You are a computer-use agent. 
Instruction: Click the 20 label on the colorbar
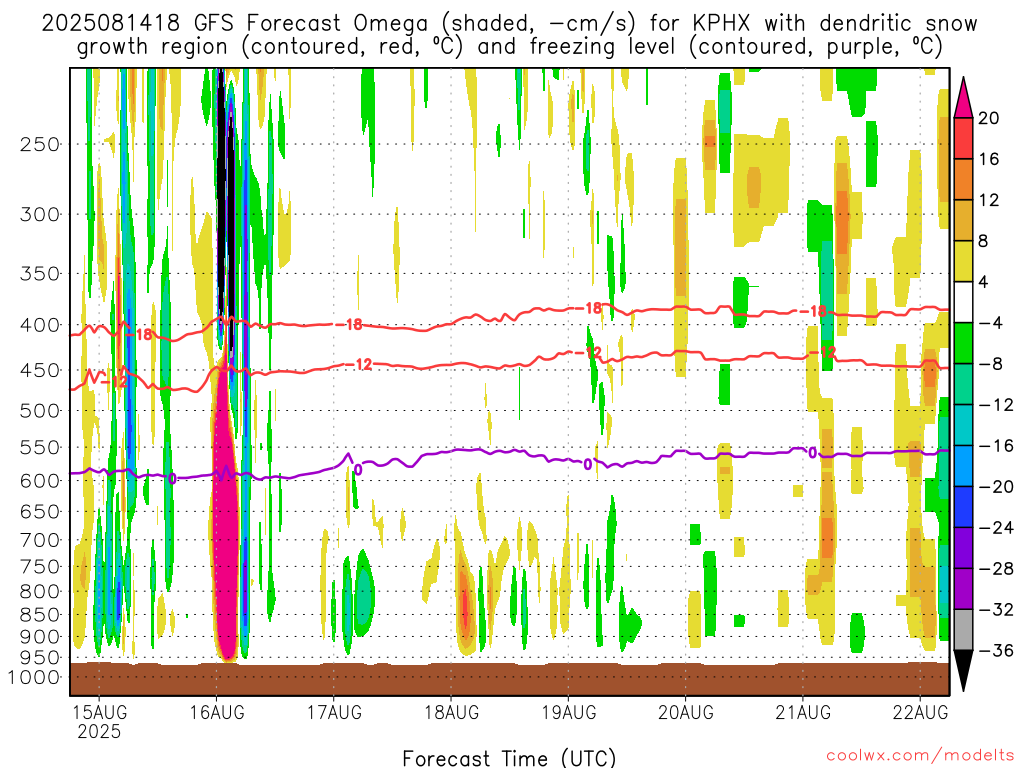tap(989, 118)
